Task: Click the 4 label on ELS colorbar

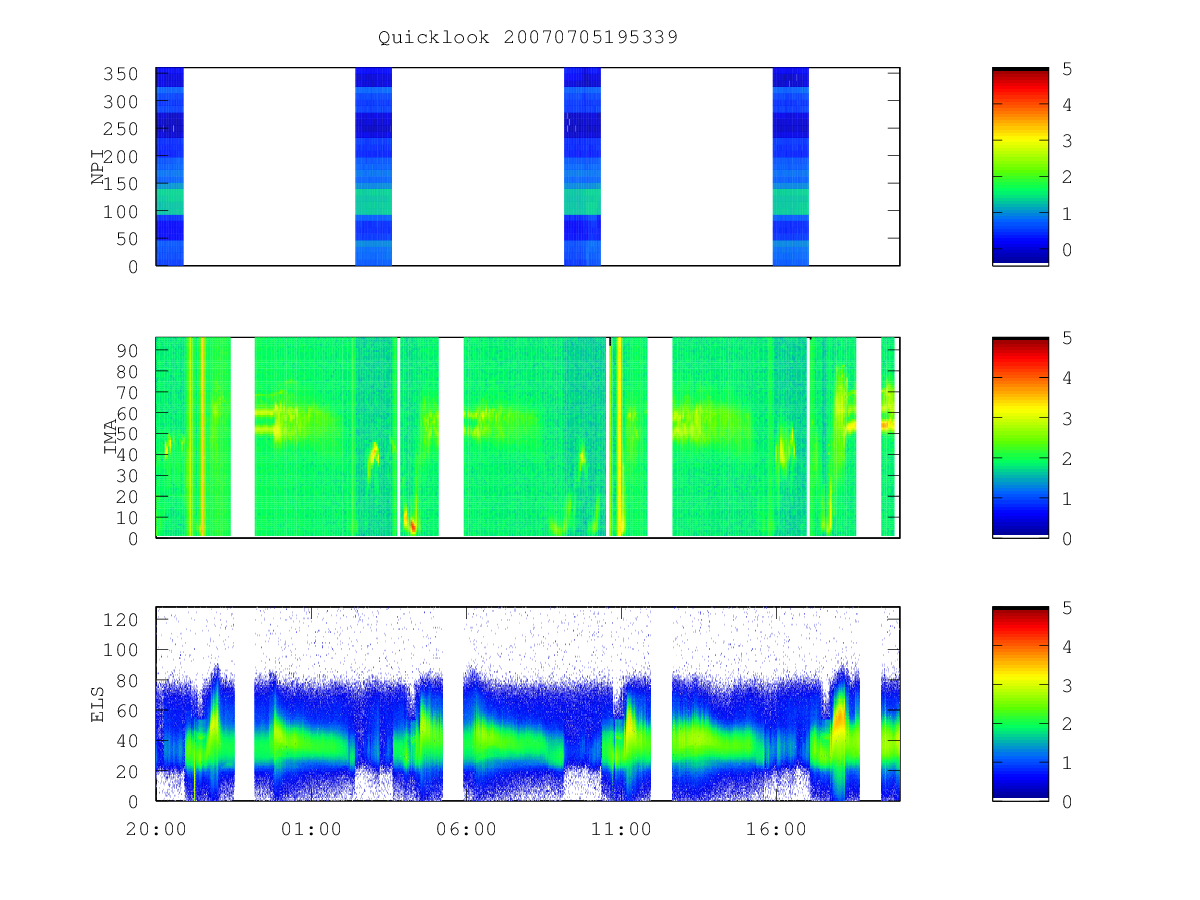Action: click(1068, 647)
